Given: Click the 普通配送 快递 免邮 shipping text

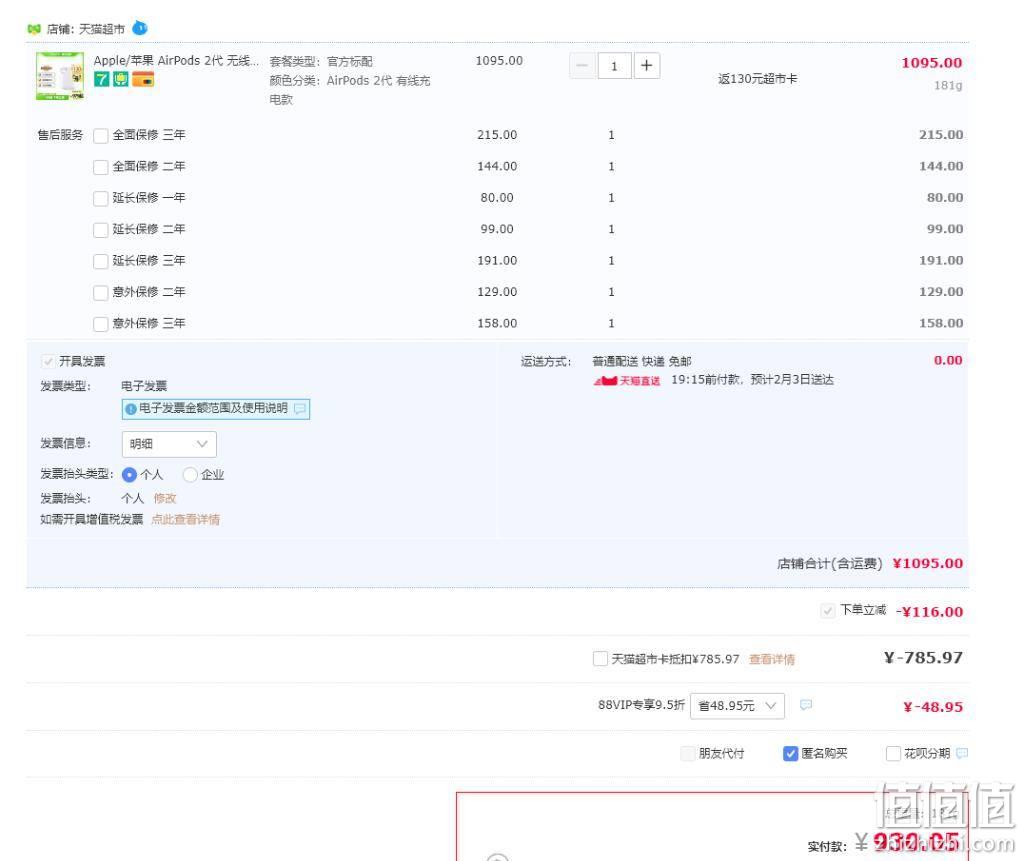Looking at the screenshot, I should (x=641, y=361).
